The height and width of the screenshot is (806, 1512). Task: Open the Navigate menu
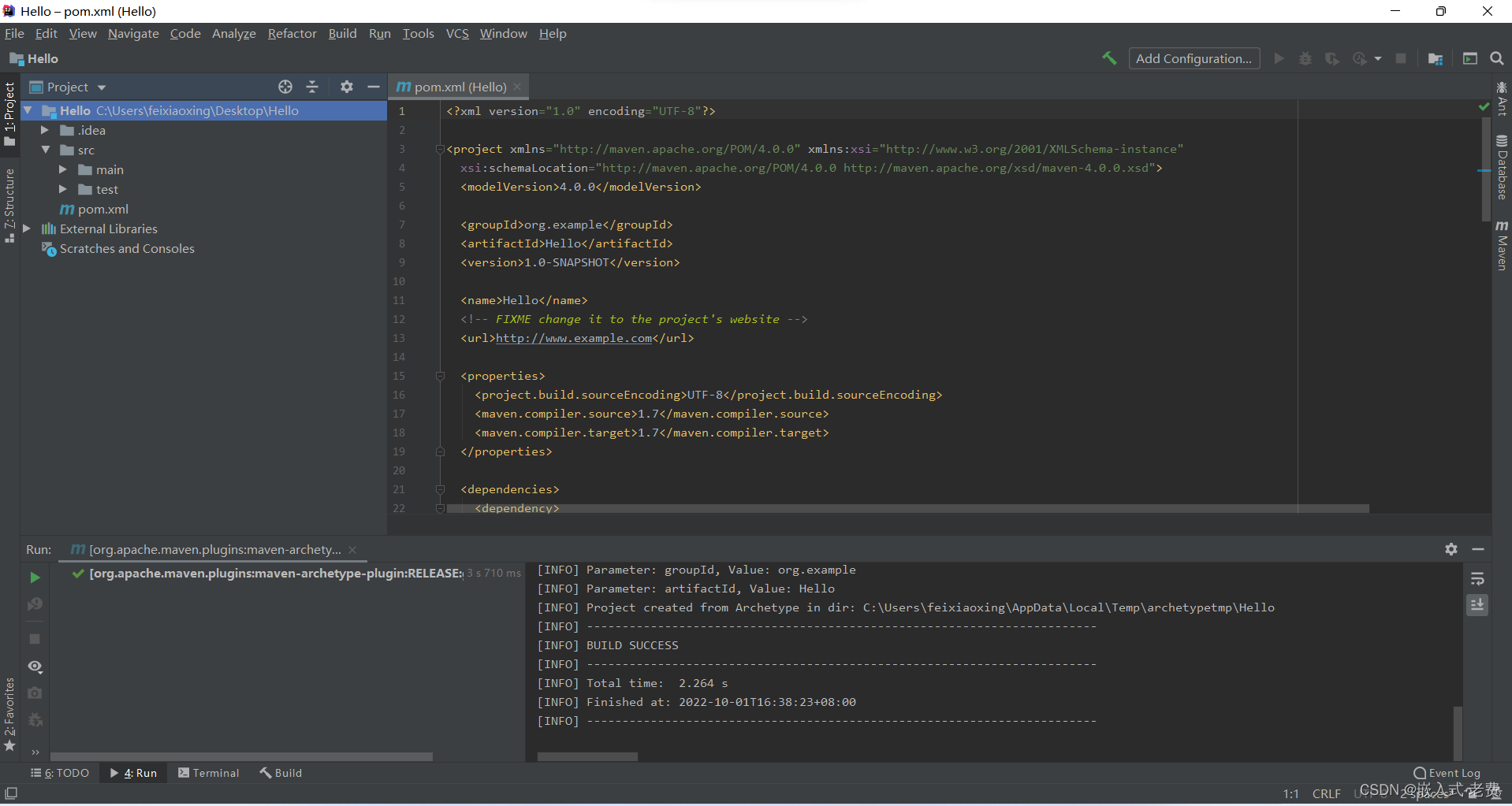pyautogui.click(x=133, y=33)
